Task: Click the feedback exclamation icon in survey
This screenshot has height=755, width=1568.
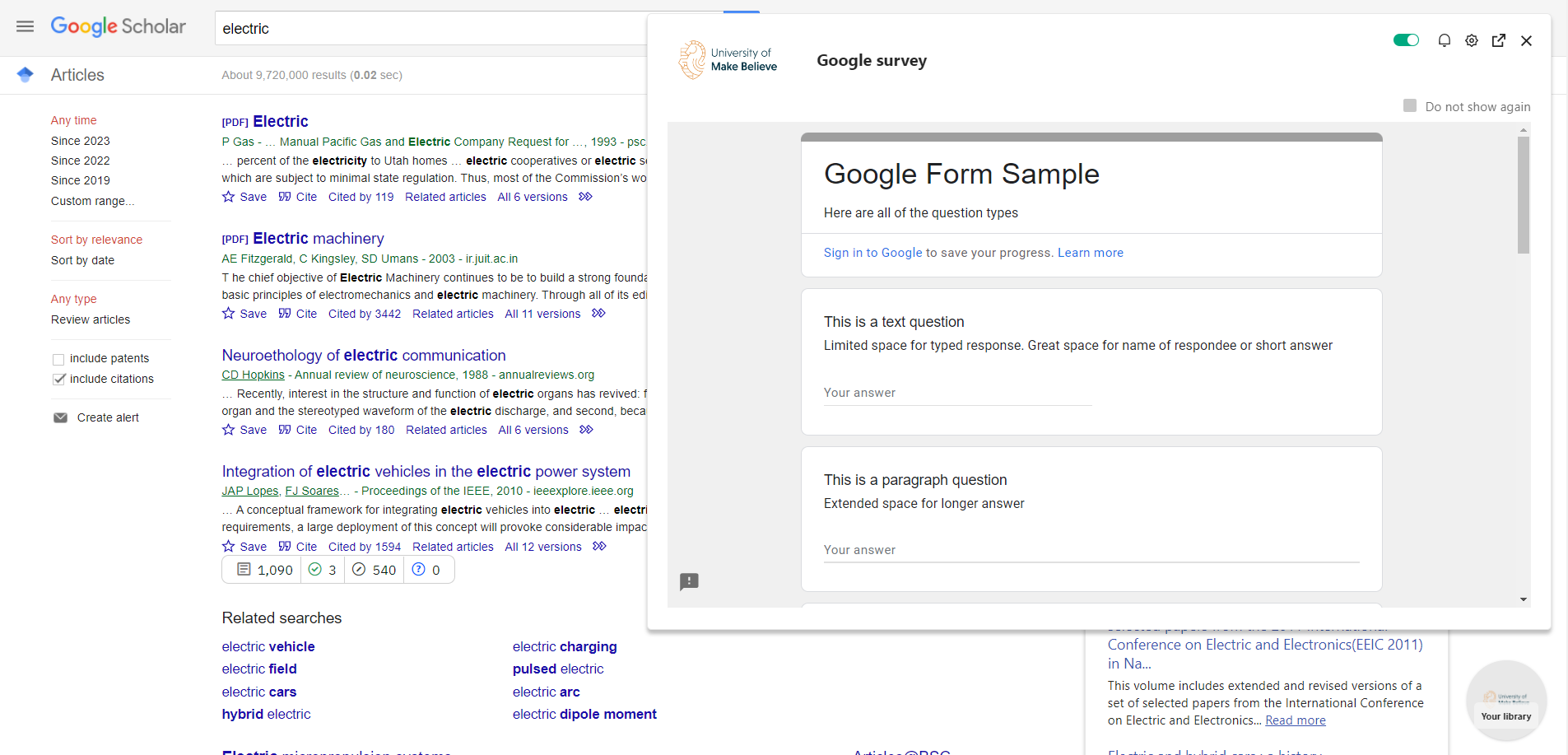Action: click(689, 582)
